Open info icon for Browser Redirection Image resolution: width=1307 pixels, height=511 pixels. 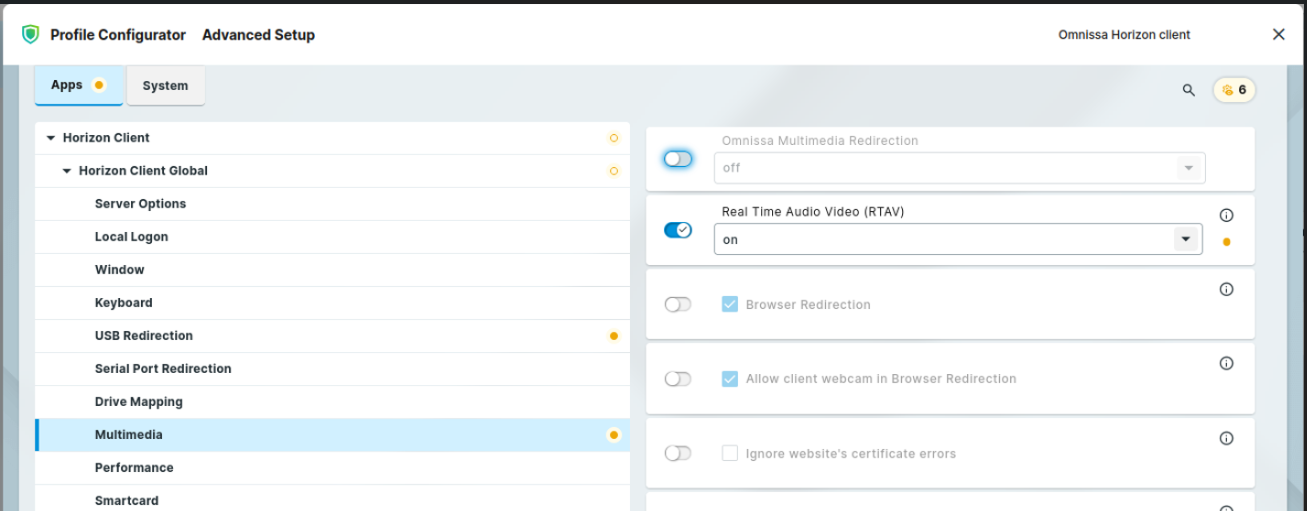click(1226, 289)
